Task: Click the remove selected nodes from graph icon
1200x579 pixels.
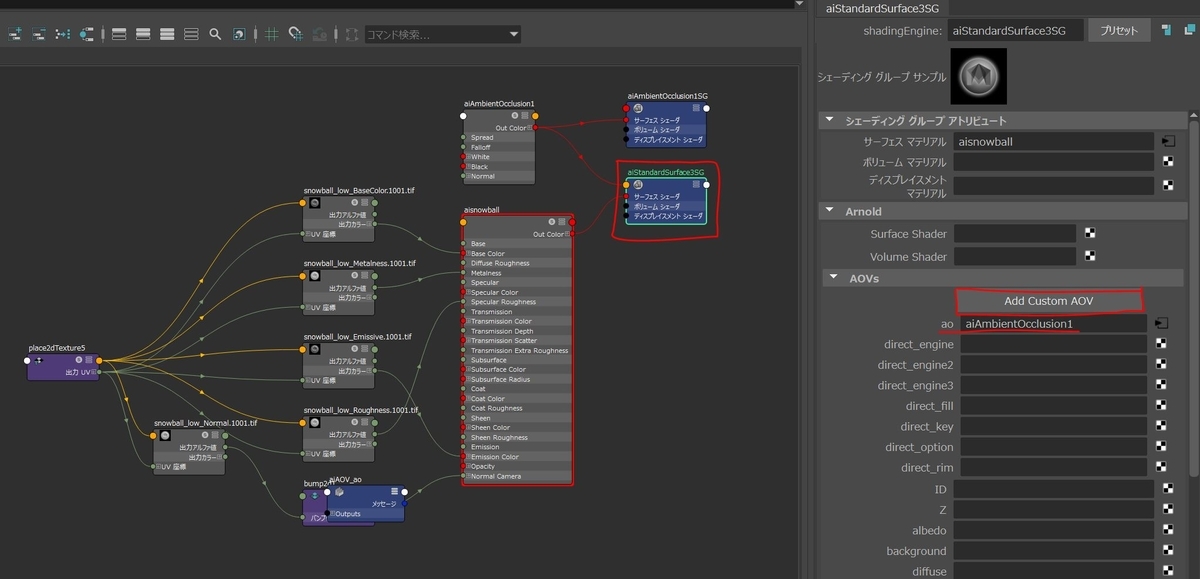Action: click(x=39, y=34)
